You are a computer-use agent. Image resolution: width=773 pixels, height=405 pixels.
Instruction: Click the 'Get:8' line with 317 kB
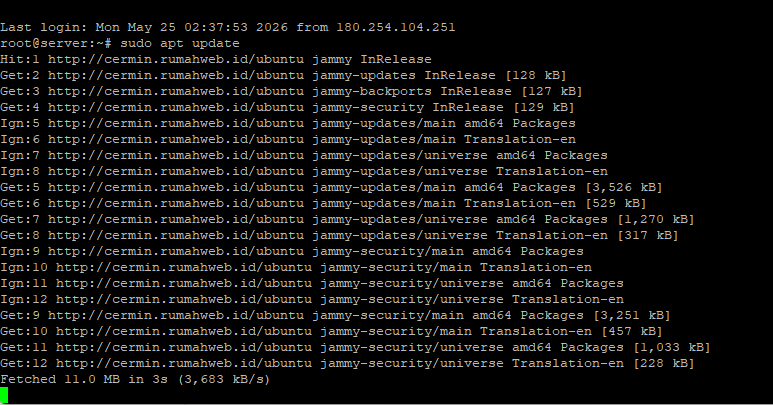[339, 236]
